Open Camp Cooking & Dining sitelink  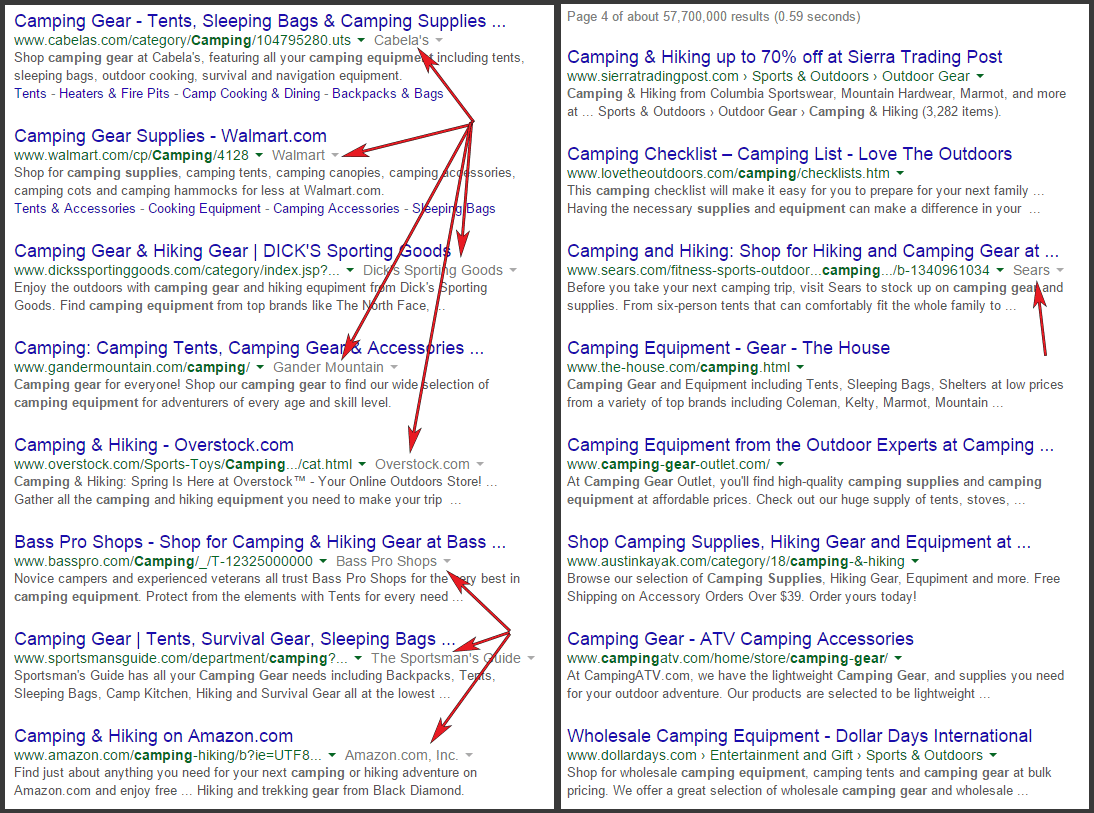click(251, 94)
